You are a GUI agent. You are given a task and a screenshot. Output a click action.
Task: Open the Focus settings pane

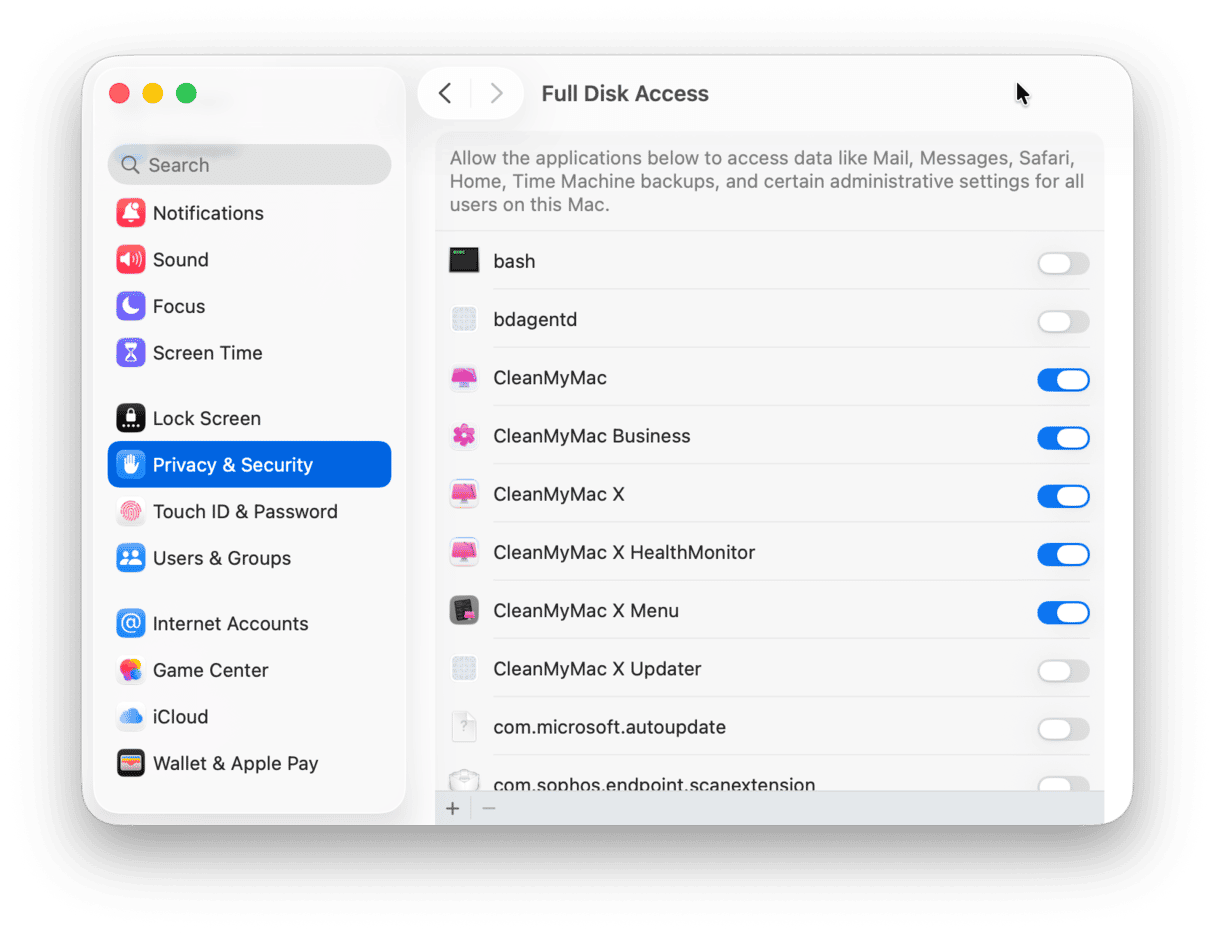249,306
